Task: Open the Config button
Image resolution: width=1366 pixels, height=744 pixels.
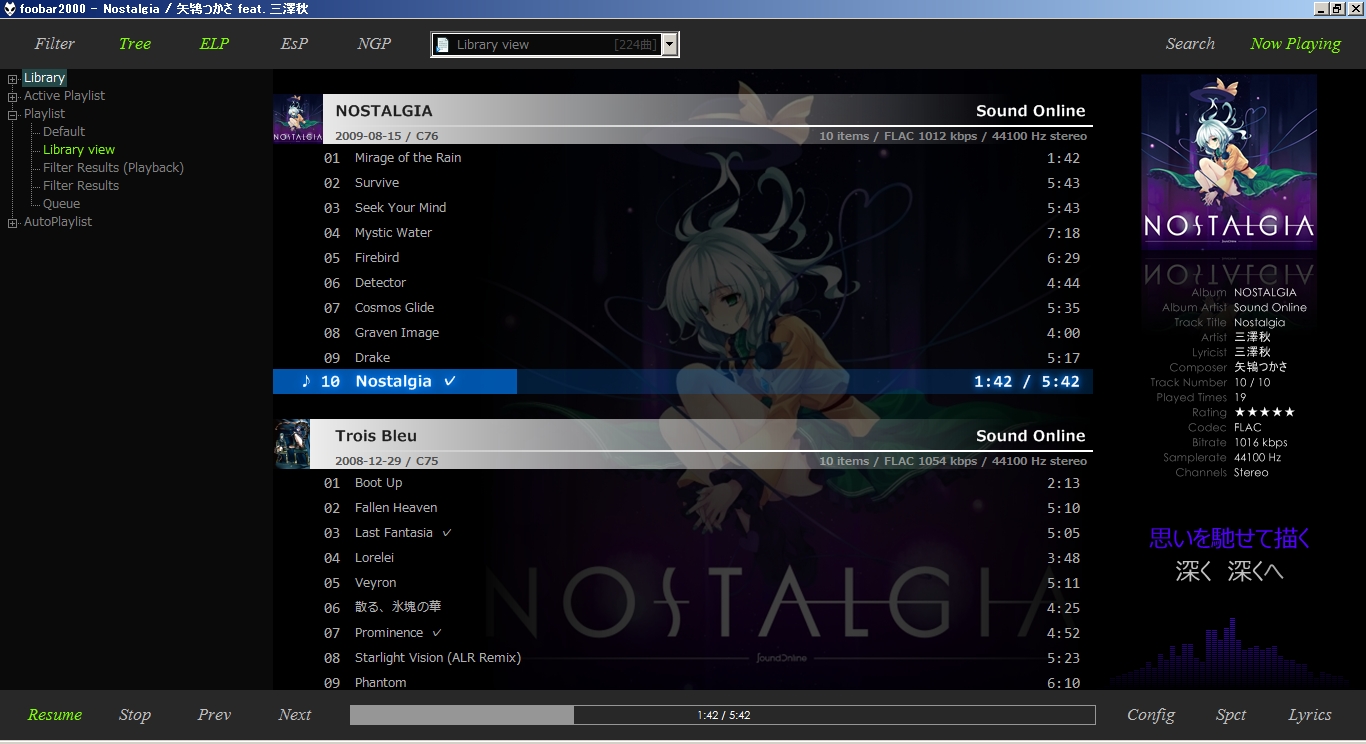Action: click(1151, 715)
